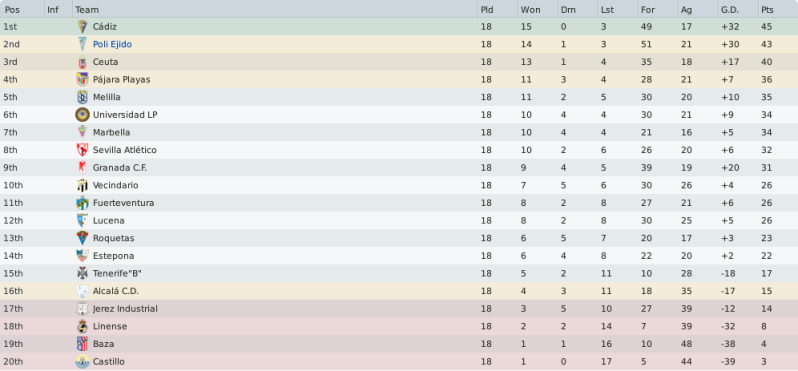Click the Pájara Playas team name
The image size is (798, 371).
click(x=121, y=80)
